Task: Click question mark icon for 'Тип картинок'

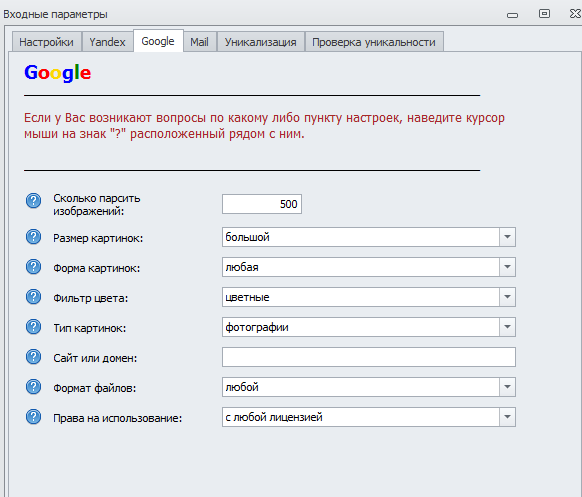Action: (x=33, y=327)
